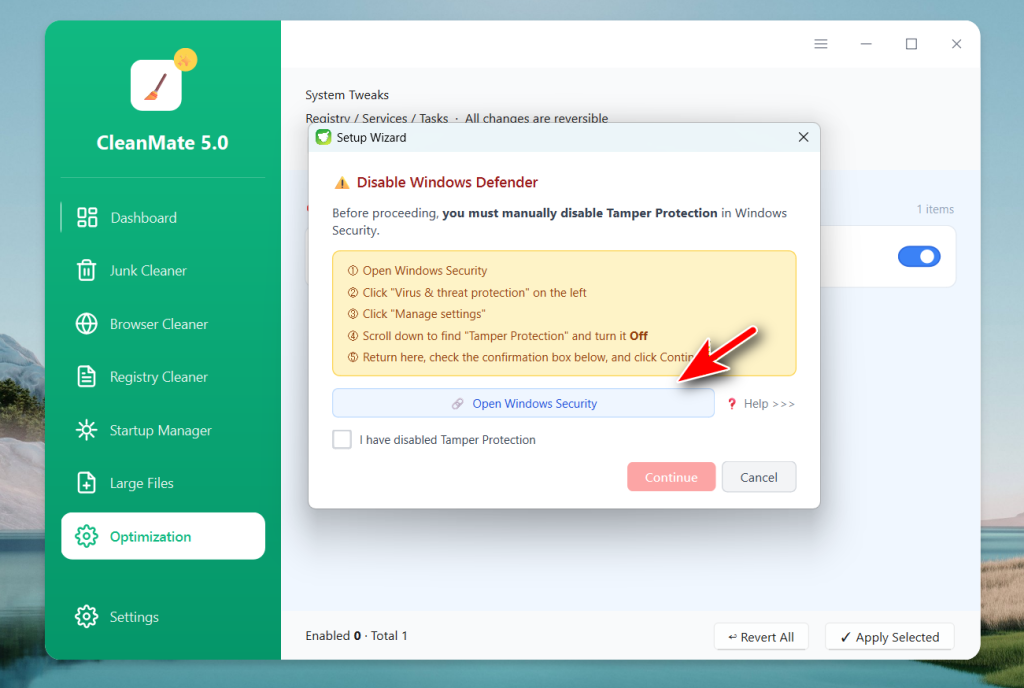Image resolution: width=1024 pixels, height=688 pixels.
Task: Select the Startup Manager sun icon
Action: tap(87, 430)
